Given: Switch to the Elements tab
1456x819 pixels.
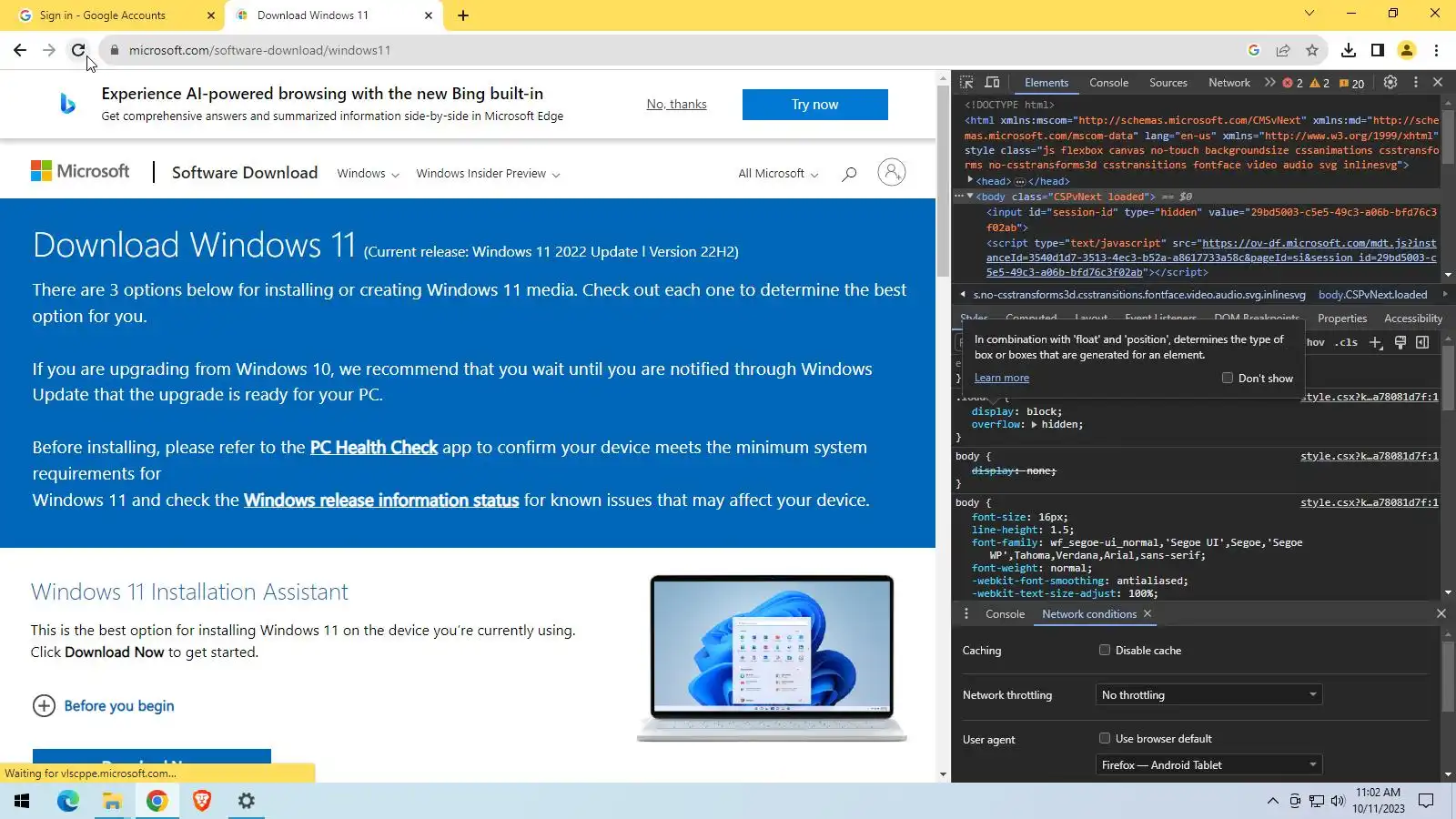Looking at the screenshot, I should 1046,83.
